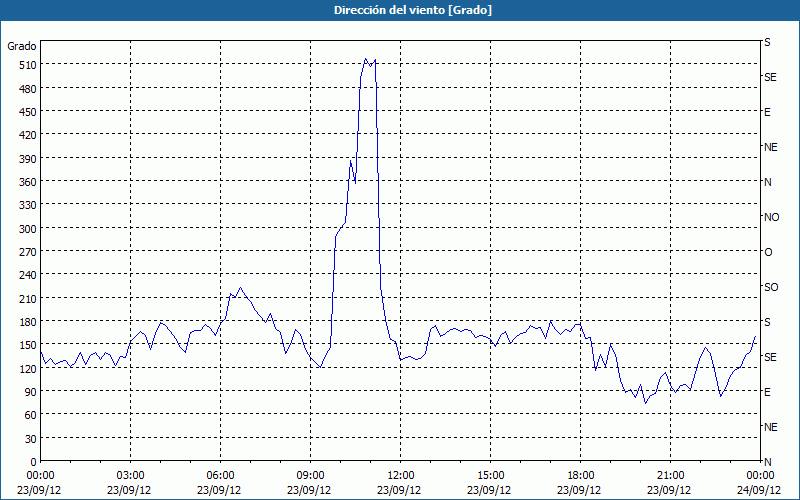Select the NO compass label on the right axis
This screenshot has width=800, height=500.
771,217
